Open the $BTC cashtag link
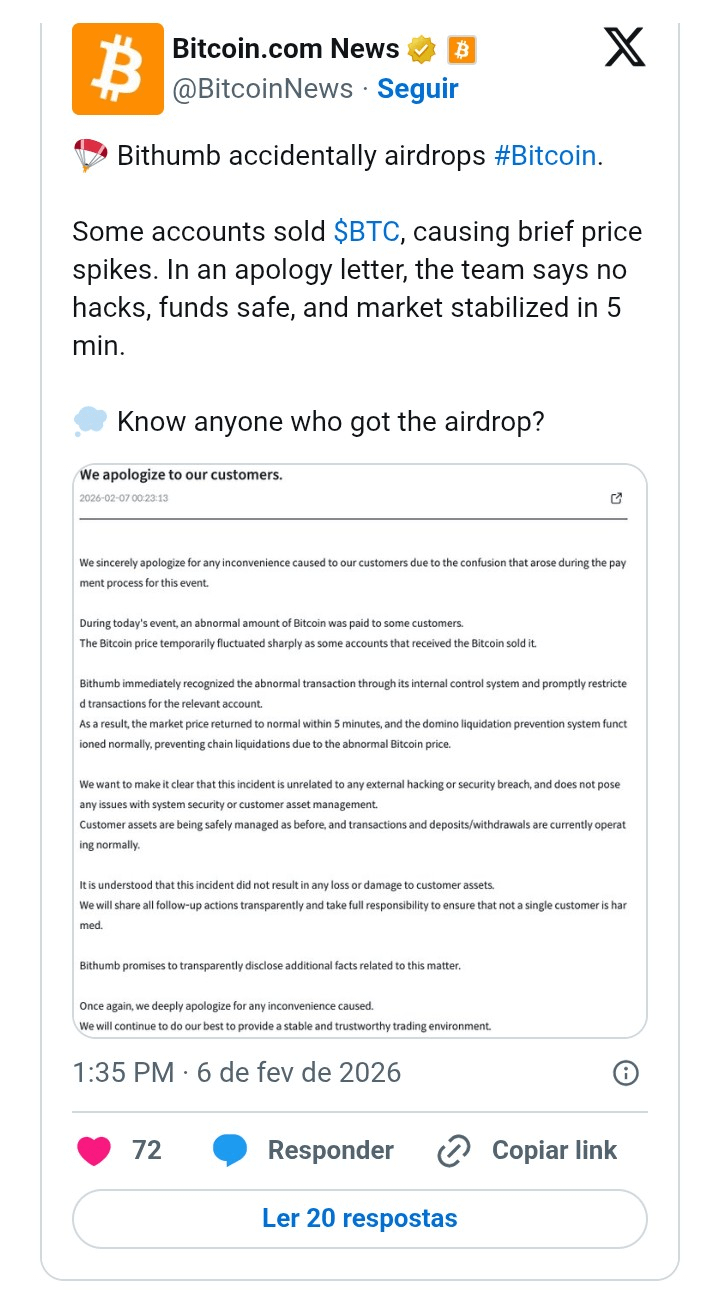Viewport: 720px width, 1300px height. click(x=367, y=232)
